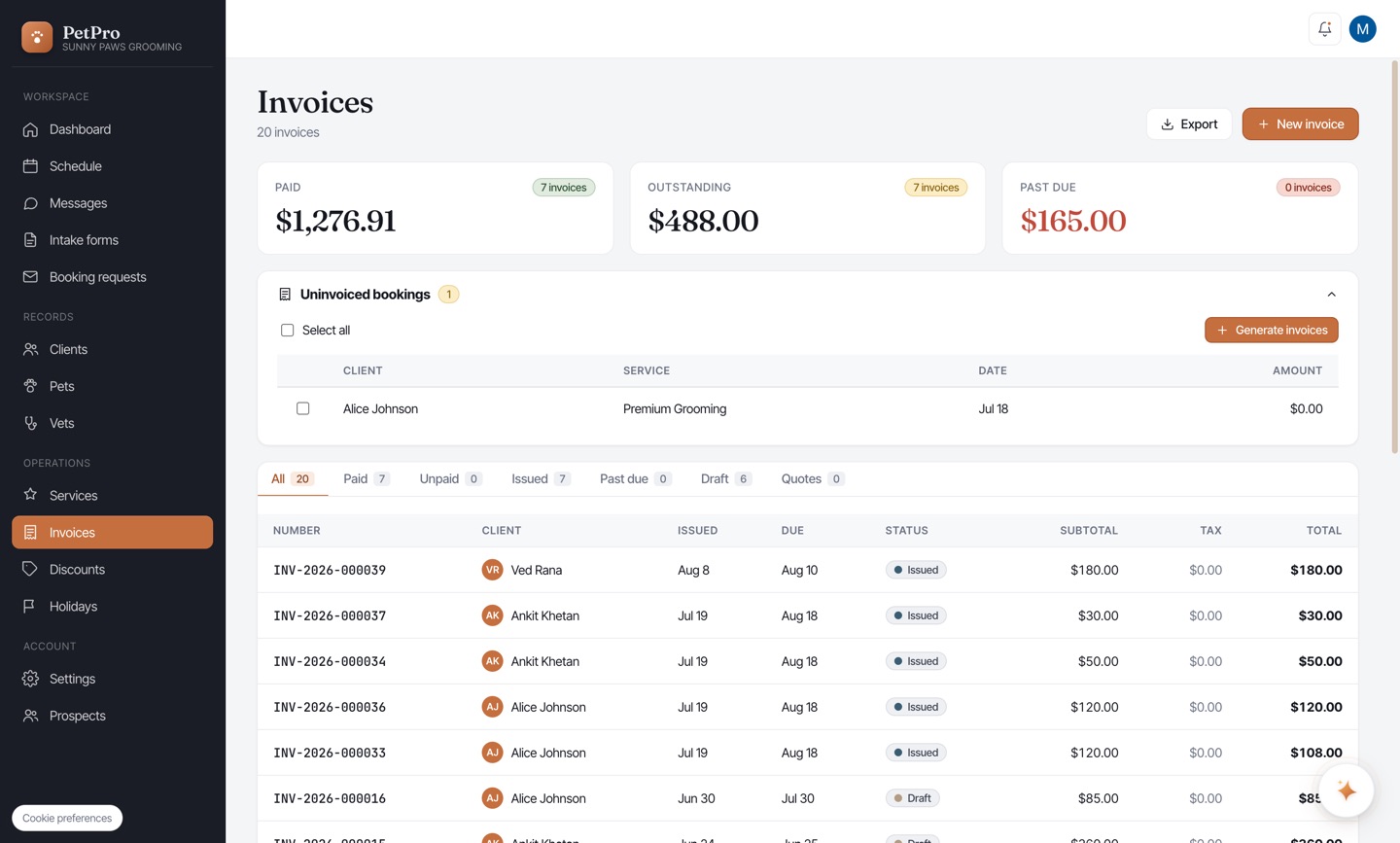The width and height of the screenshot is (1400, 843).
Task: Click the Uninvoiced bookings receipt icon
Action: tap(285, 294)
